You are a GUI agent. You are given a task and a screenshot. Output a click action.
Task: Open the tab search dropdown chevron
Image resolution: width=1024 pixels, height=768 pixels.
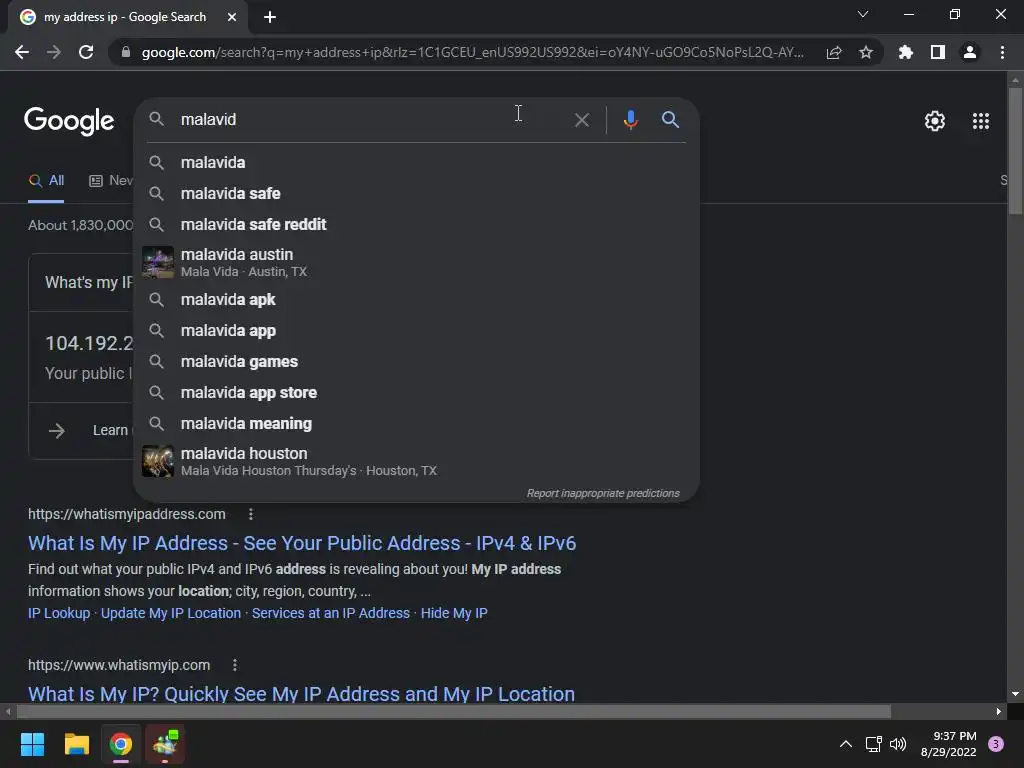pos(863,14)
